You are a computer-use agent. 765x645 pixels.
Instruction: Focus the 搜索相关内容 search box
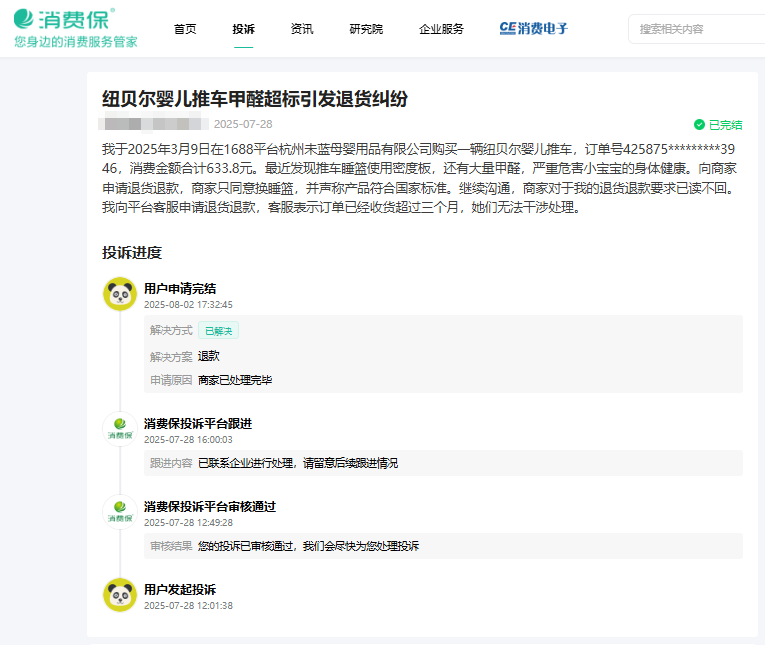click(x=697, y=29)
